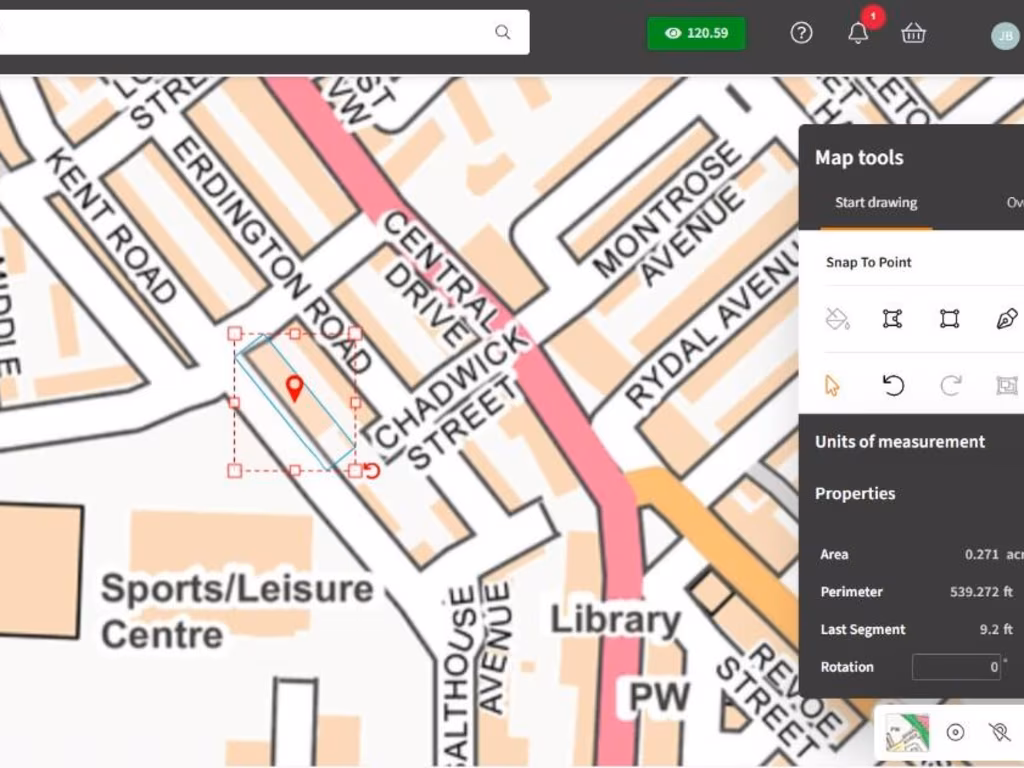Toggle the hide-markers crossed pin icon
The image size is (1024, 768).
(x=998, y=733)
